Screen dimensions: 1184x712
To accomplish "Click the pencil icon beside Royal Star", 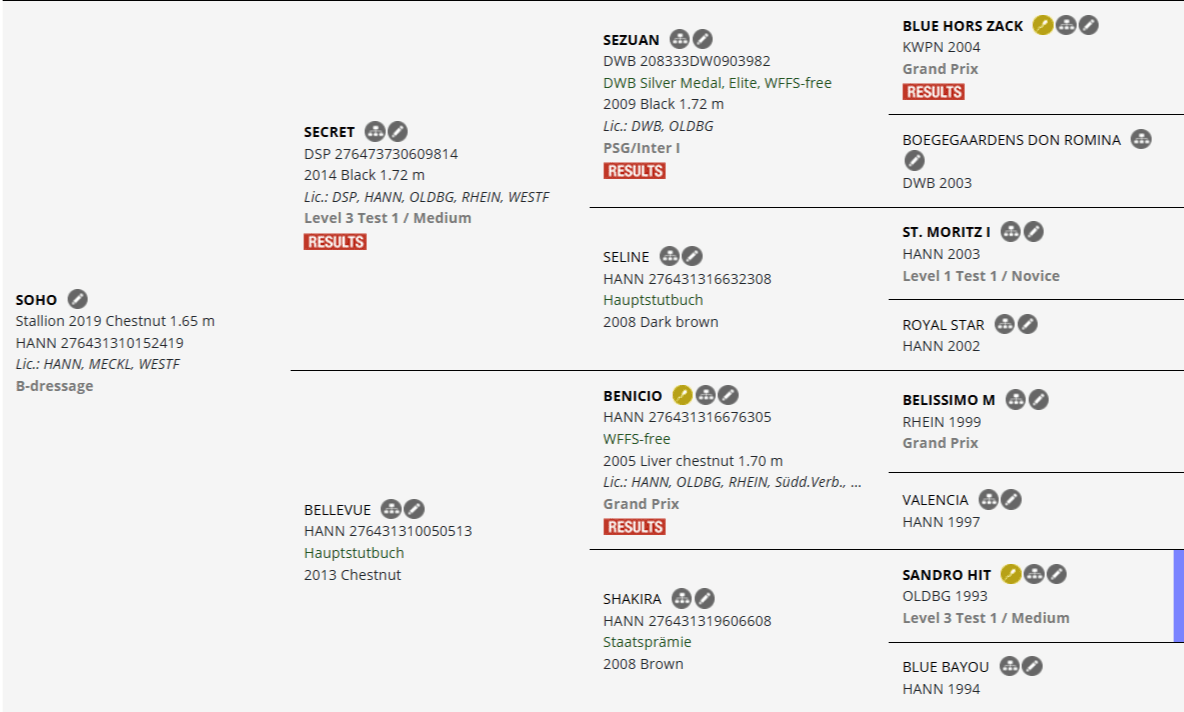I will point(1027,324).
